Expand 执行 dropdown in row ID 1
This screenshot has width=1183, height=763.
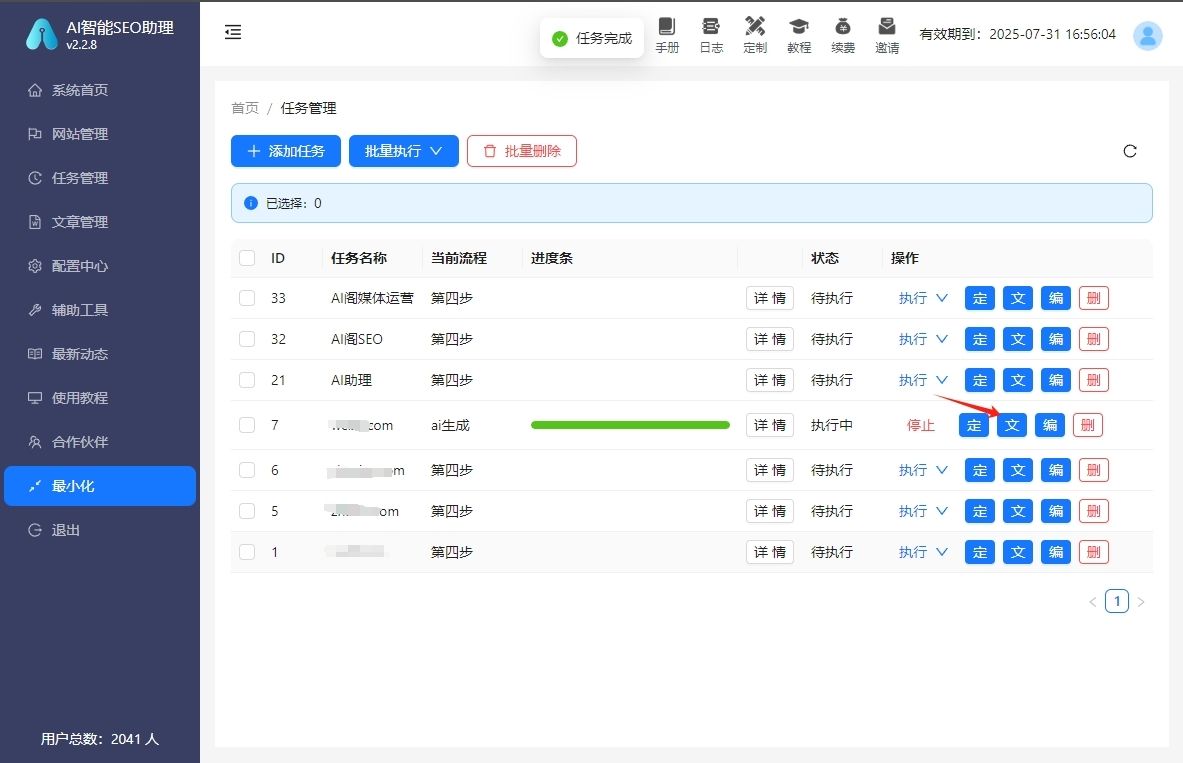923,552
